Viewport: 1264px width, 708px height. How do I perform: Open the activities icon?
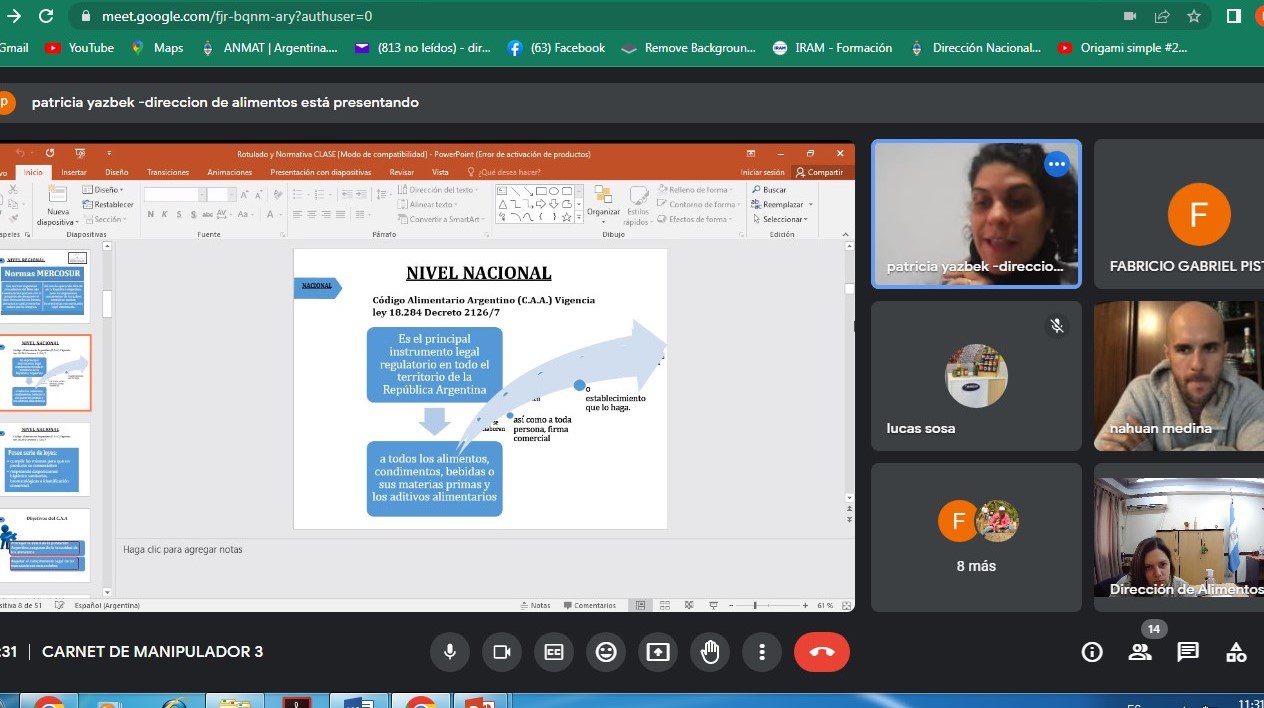pos(1236,652)
